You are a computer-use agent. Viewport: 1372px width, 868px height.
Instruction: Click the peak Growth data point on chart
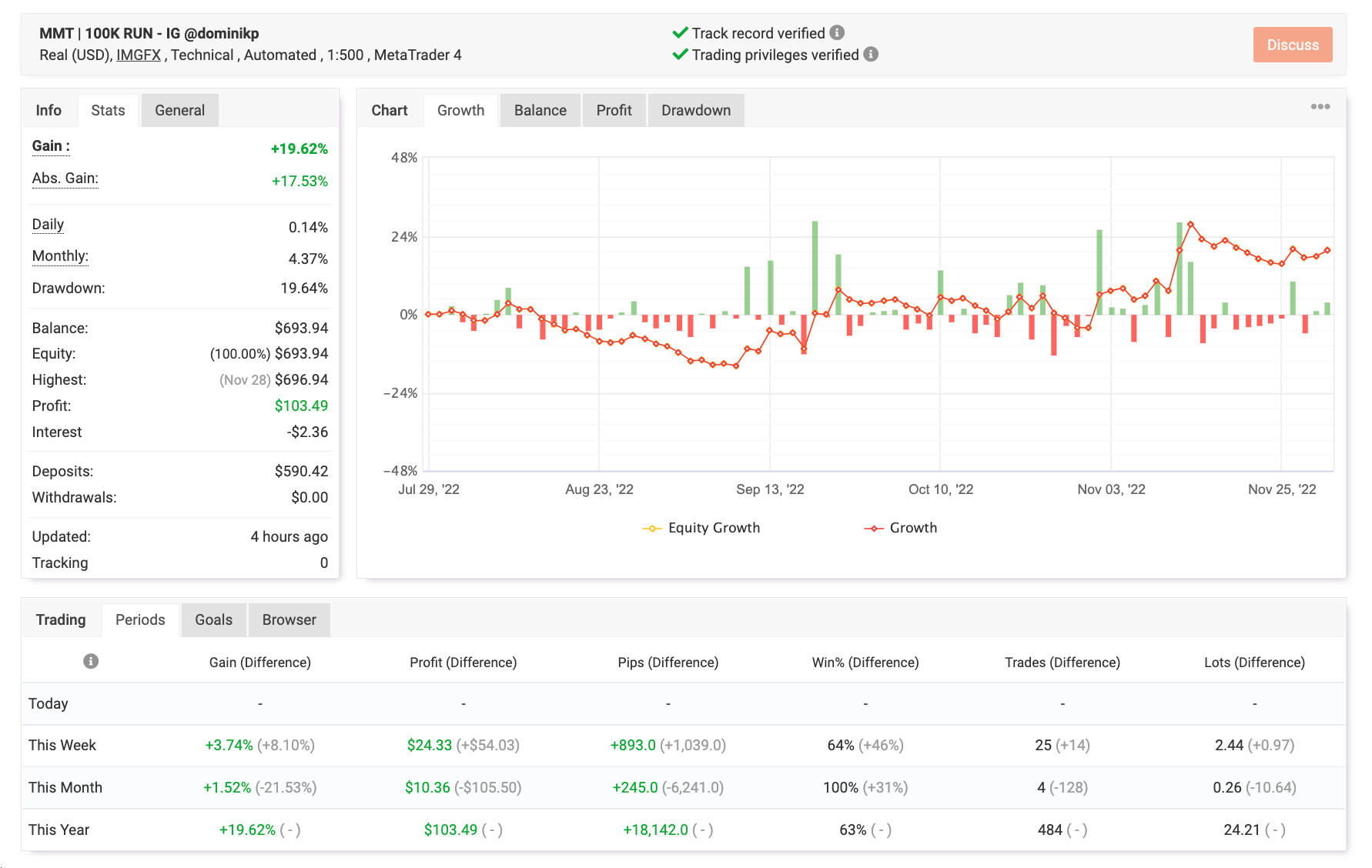(x=1190, y=224)
